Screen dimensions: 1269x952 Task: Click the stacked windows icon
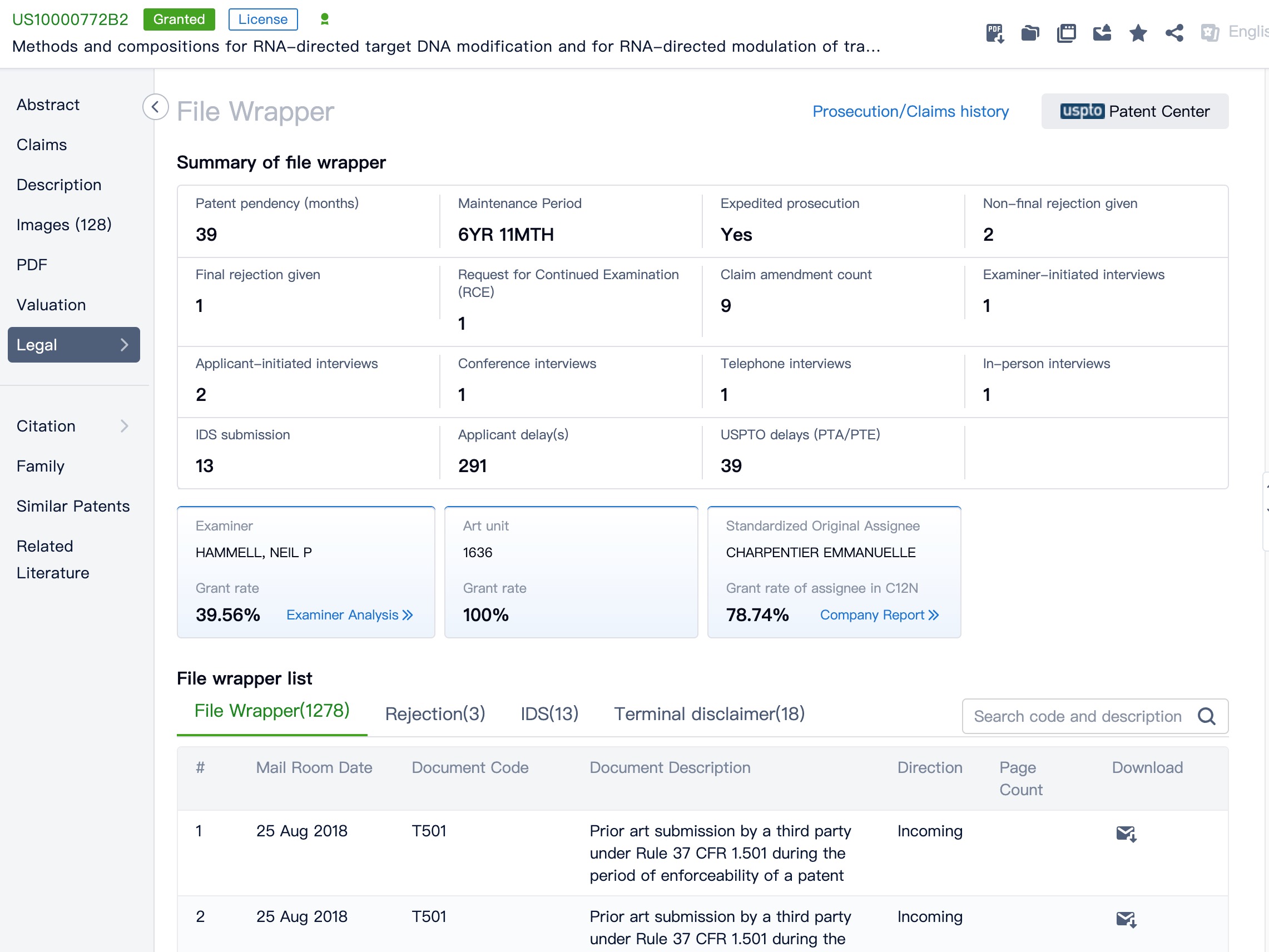[x=1066, y=33]
